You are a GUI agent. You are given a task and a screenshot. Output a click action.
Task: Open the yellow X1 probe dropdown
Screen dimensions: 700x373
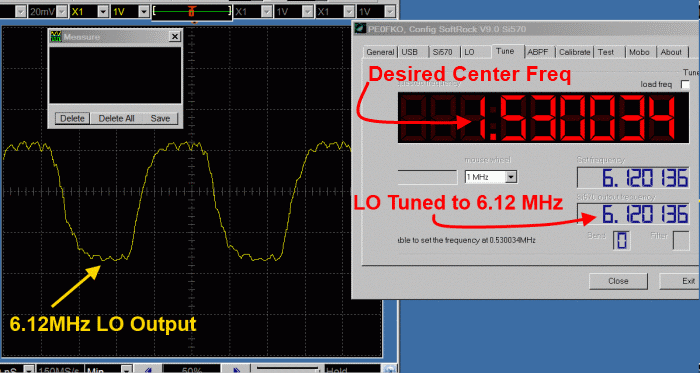click(103, 12)
